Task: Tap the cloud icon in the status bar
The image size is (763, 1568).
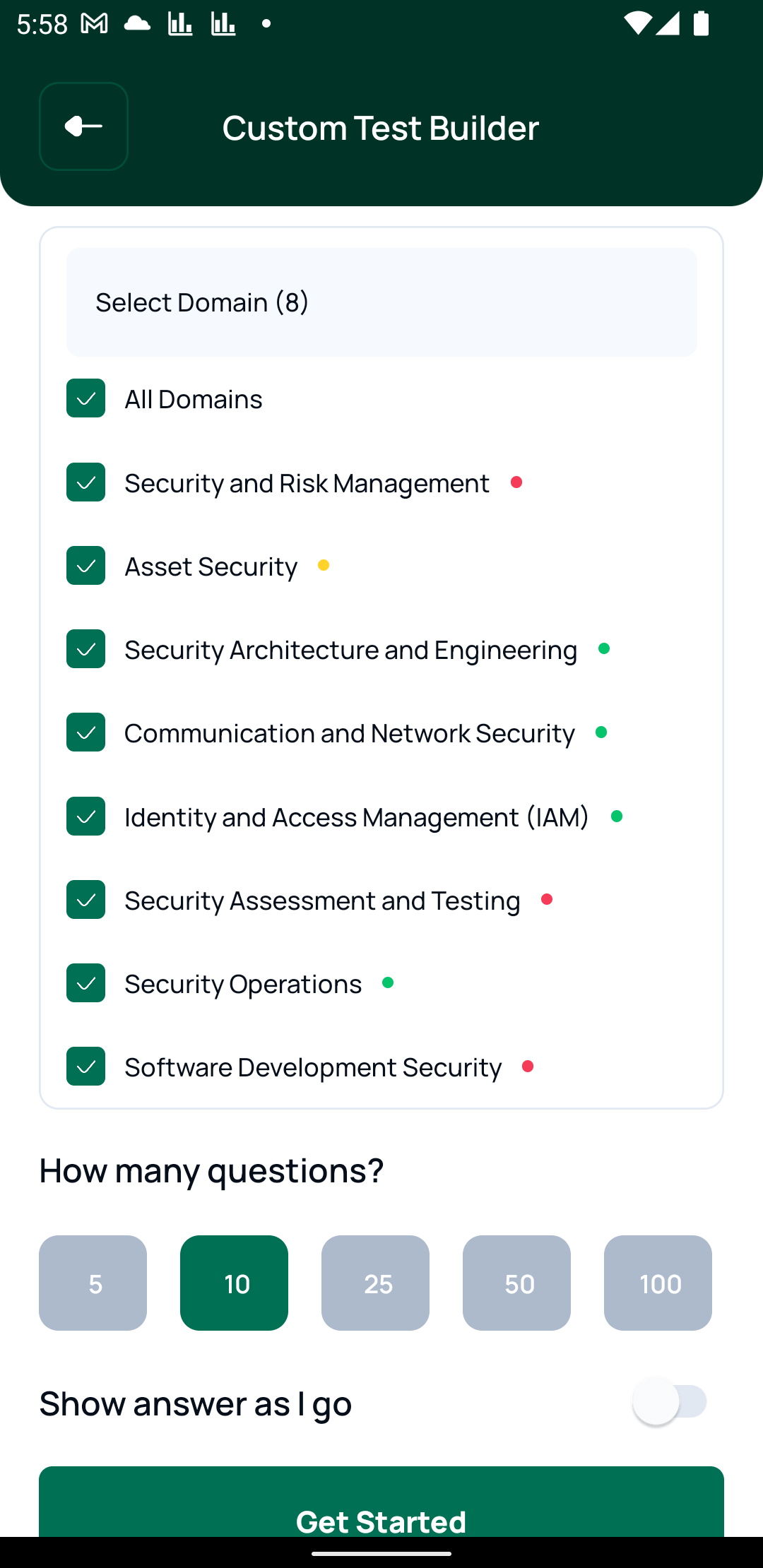Action: (138, 23)
